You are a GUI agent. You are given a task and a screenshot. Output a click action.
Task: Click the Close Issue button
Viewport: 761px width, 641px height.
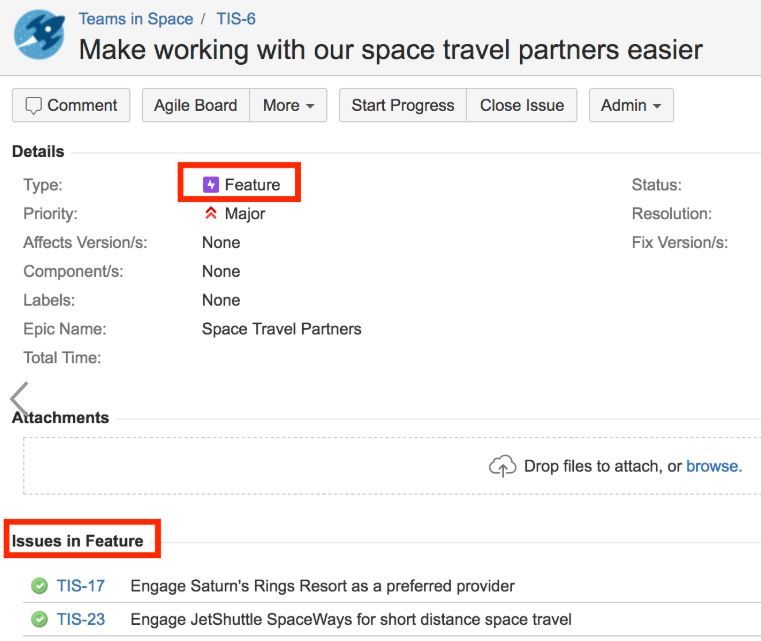coord(521,106)
